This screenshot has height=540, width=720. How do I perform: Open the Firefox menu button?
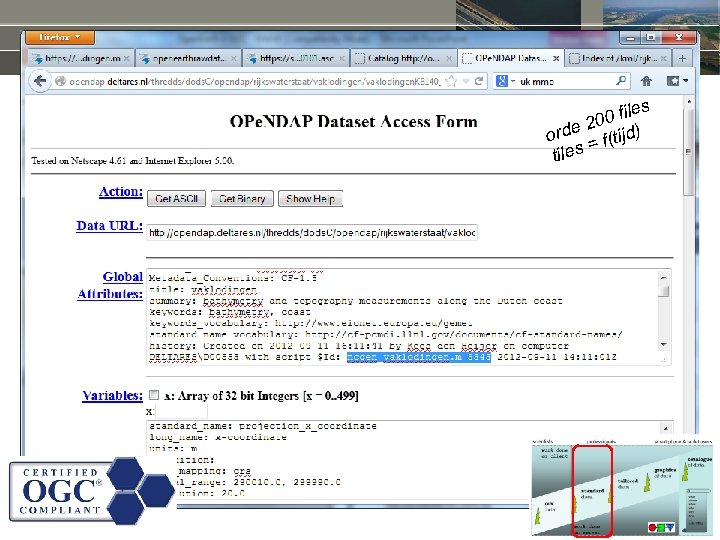coord(60,37)
